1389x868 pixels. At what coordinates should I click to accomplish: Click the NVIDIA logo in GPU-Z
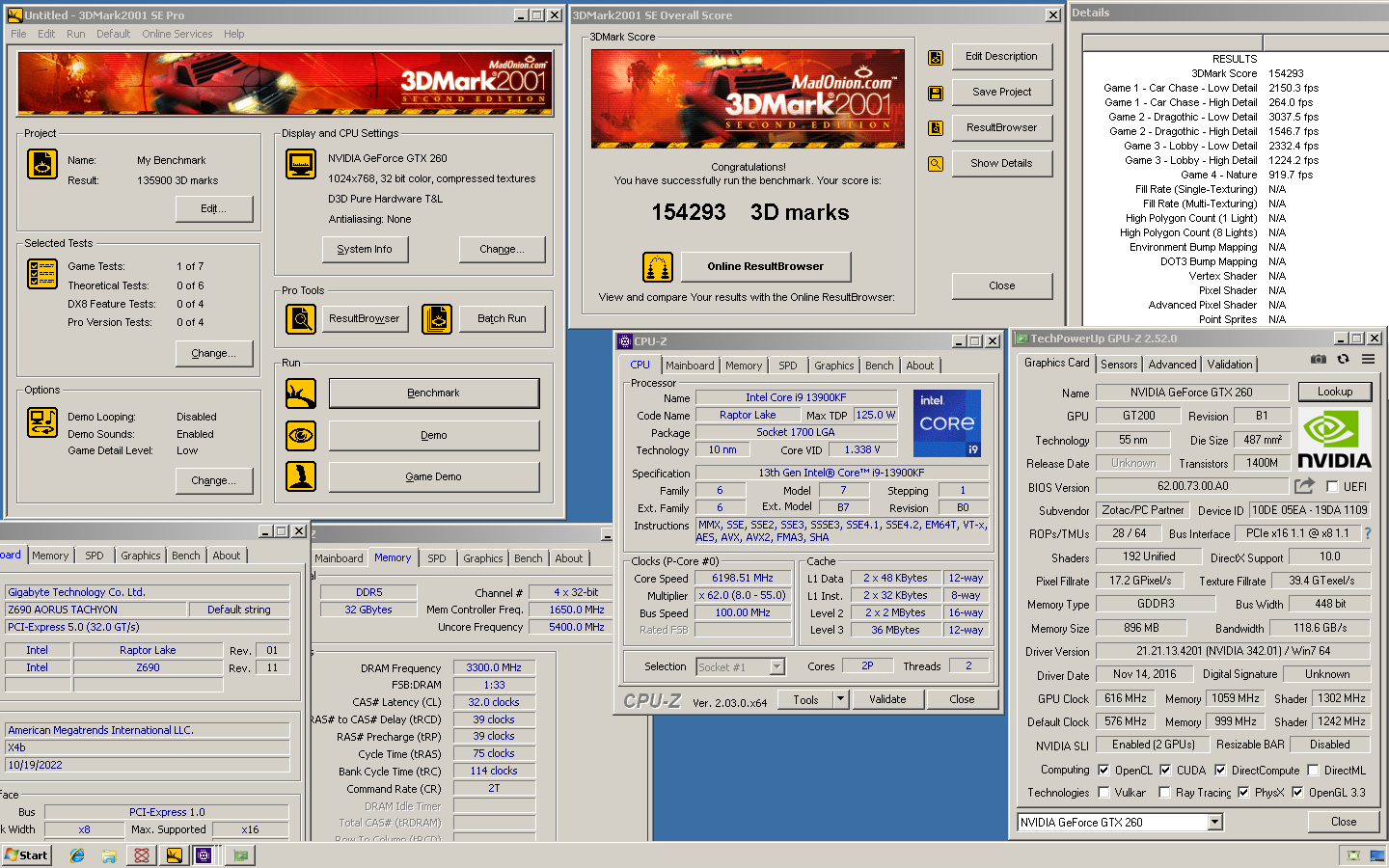click(1335, 439)
